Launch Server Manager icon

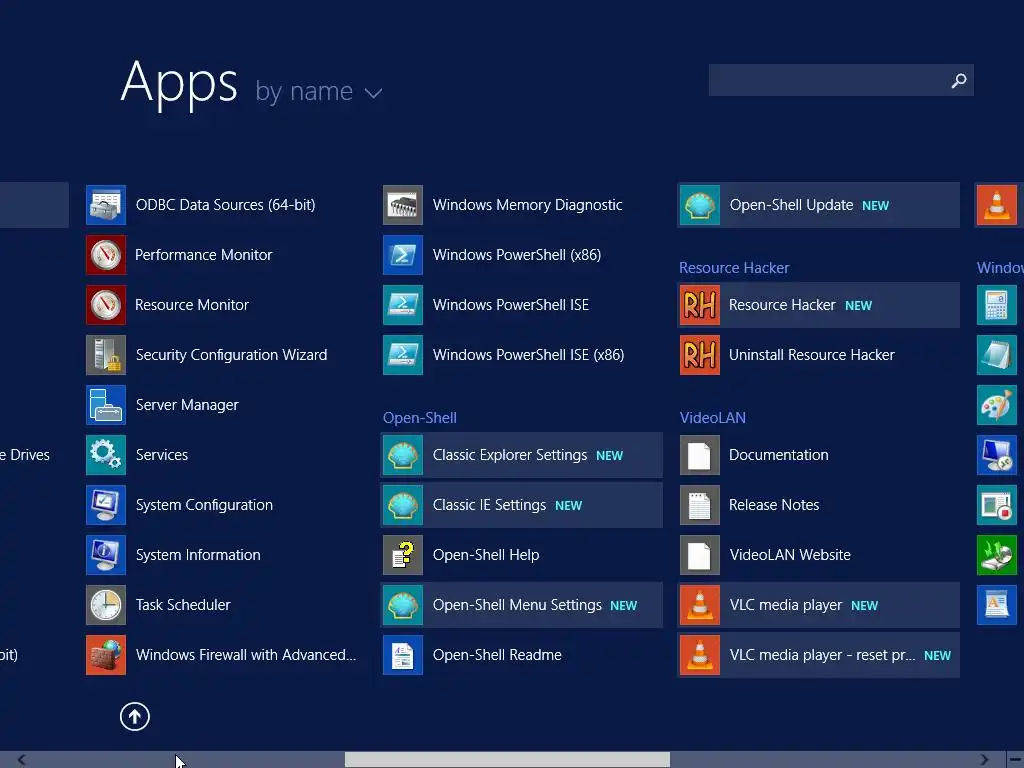pos(106,405)
